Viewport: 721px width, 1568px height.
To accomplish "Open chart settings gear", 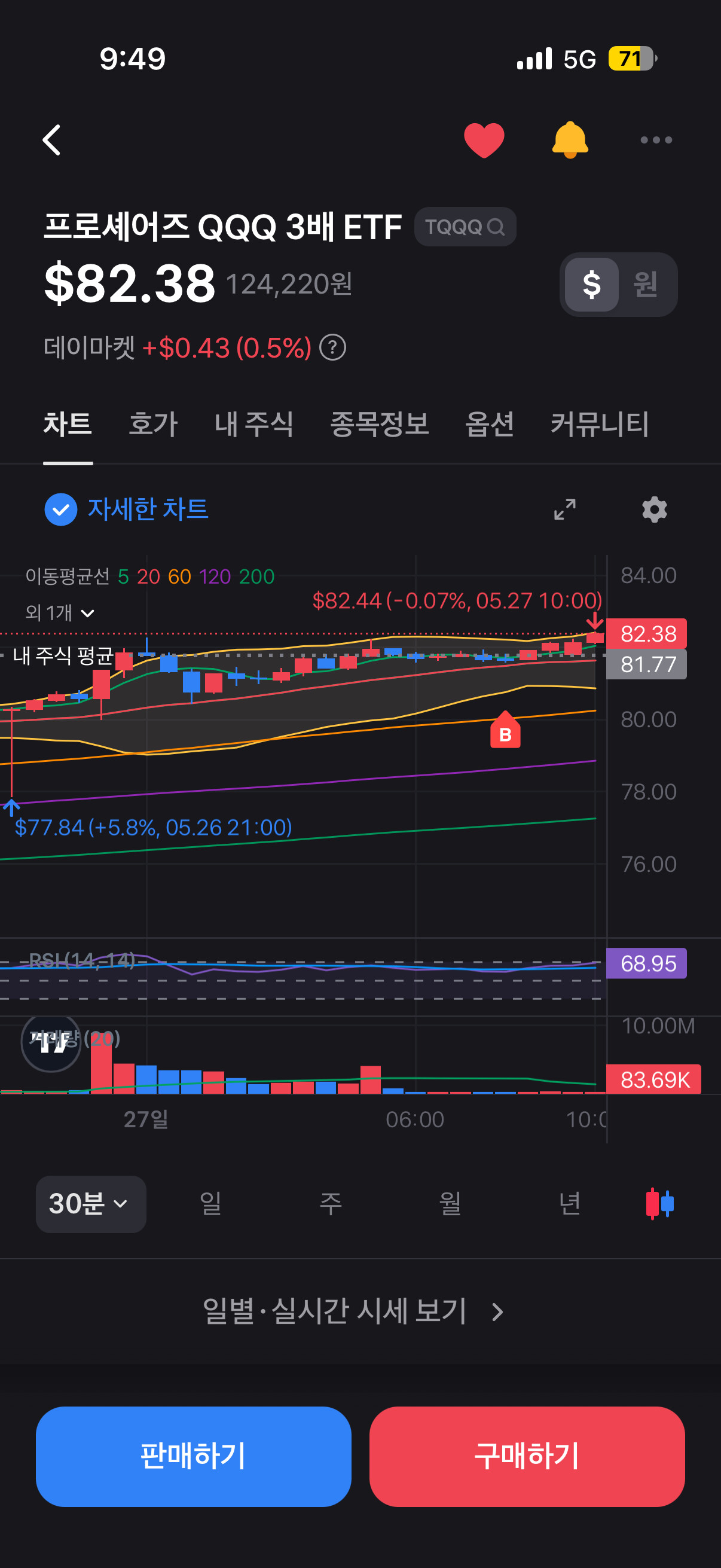I will coord(655,510).
